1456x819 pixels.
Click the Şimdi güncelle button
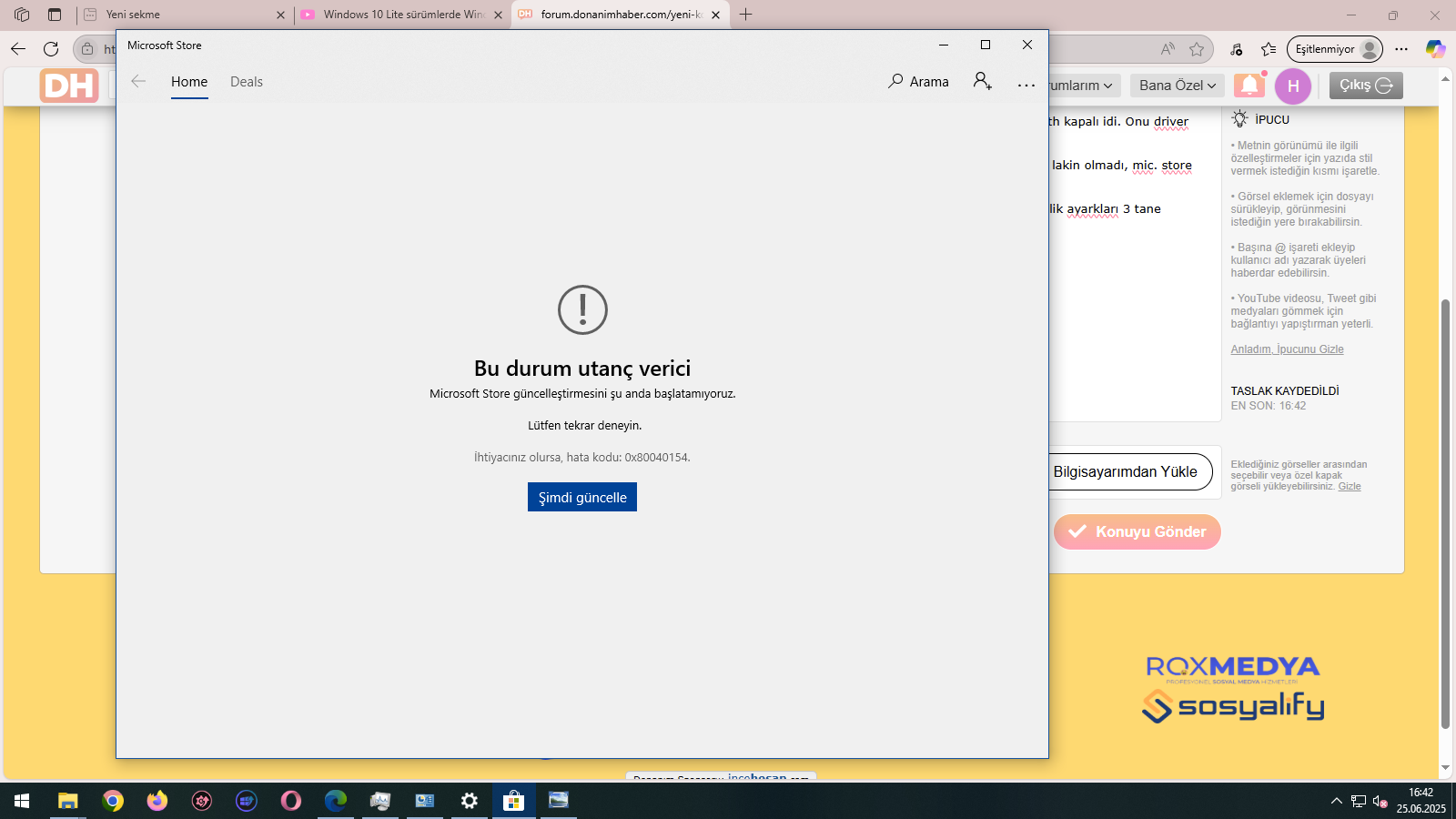click(582, 497)
